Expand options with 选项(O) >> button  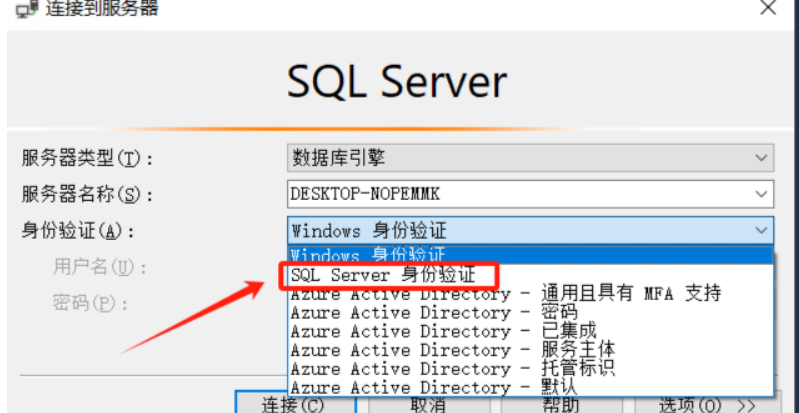tap(708, 403)
